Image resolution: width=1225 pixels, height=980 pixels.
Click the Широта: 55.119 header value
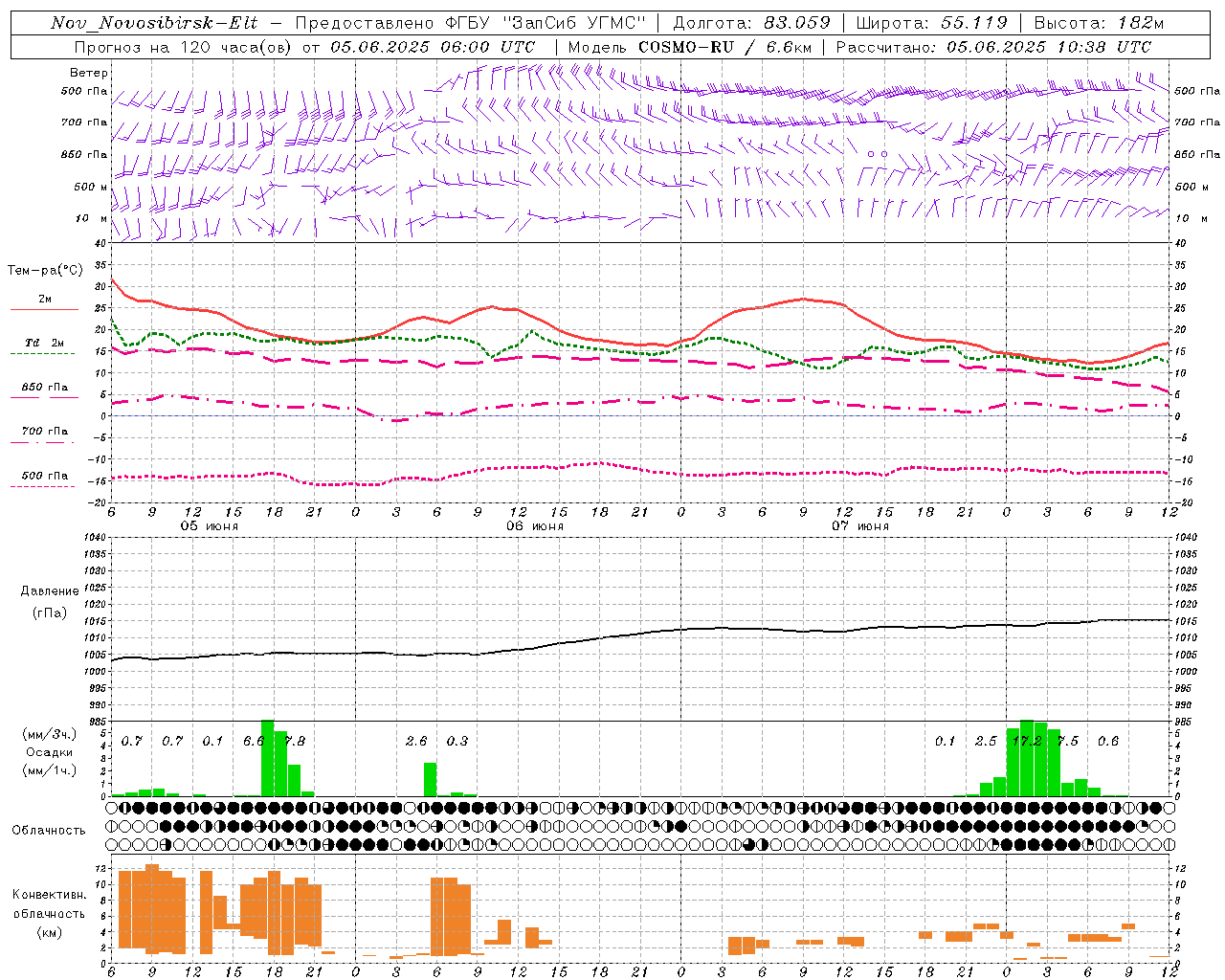tap(931, 23)
